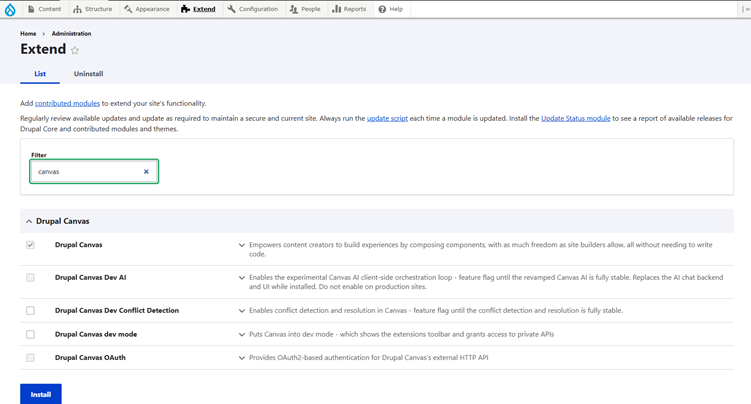Click the Drupal Canvas module label
Viewport: 751px width, 404px height.
coord(79,245)
